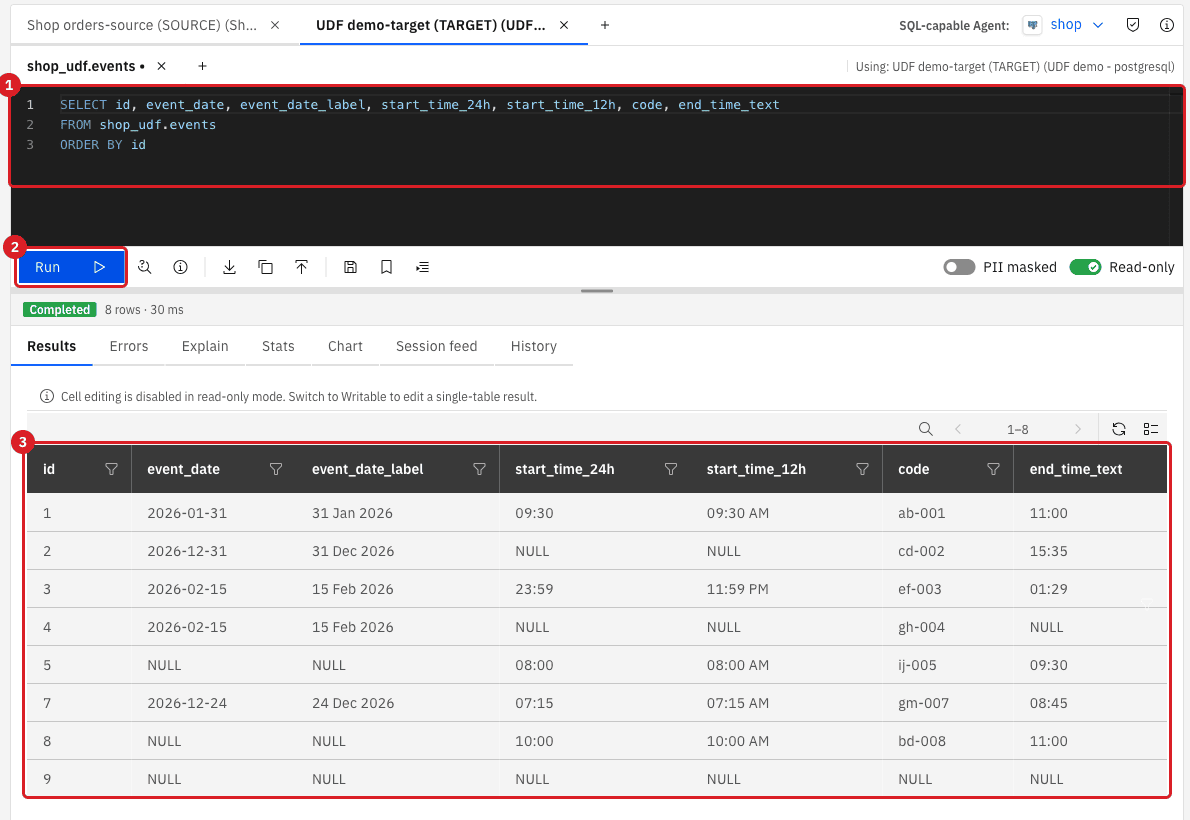Refresh the results grid
The width and height of the screenshot is (1190, 820).
point(1119,429)
